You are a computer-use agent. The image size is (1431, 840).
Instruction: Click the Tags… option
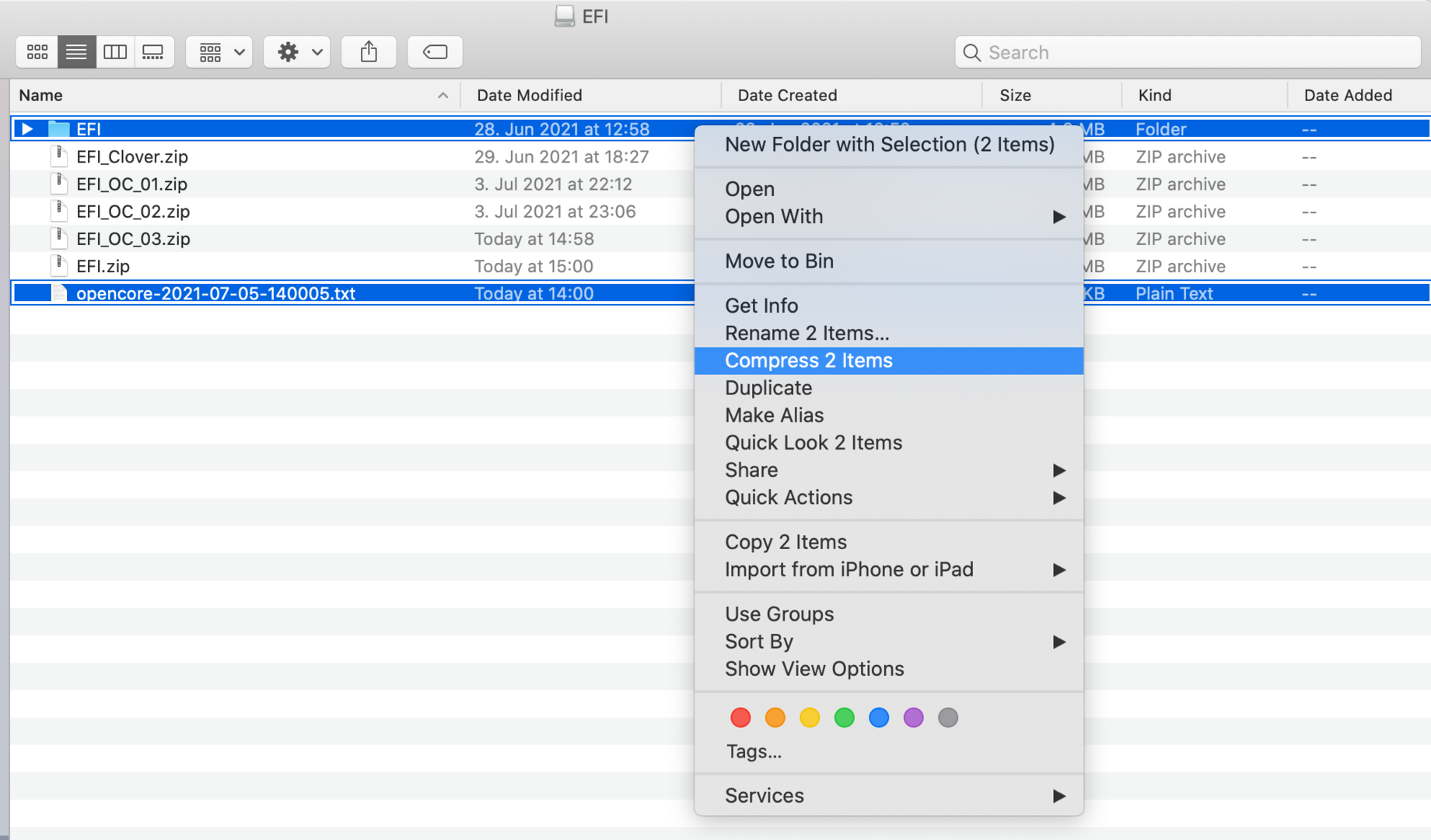click(753, 751)
